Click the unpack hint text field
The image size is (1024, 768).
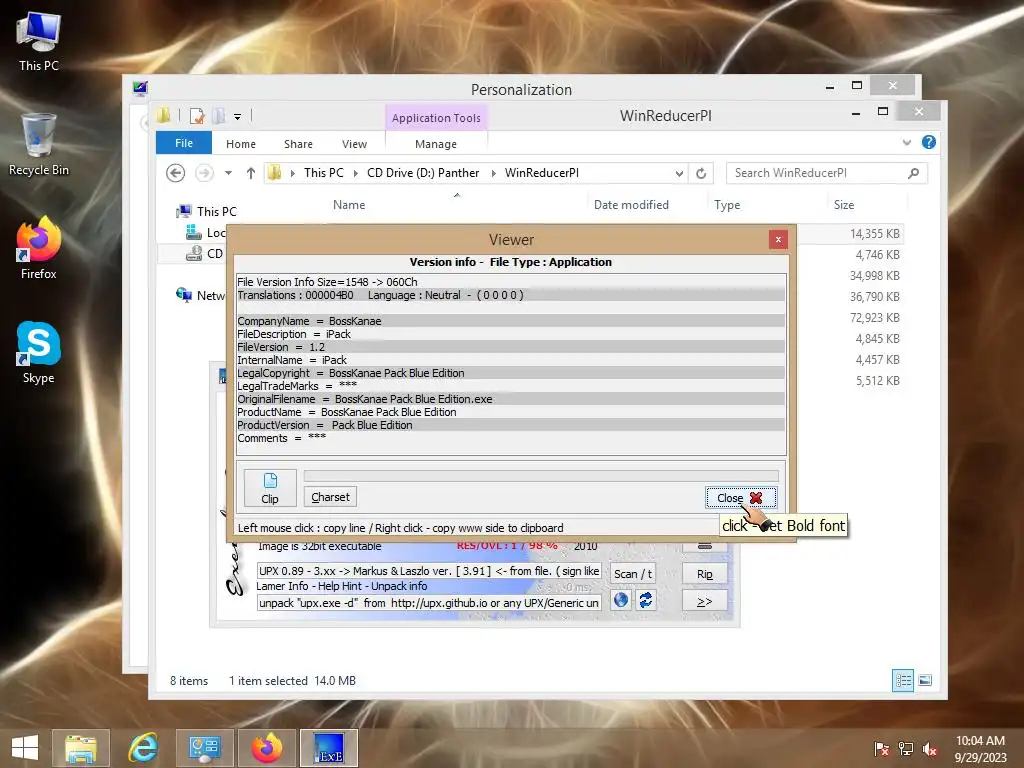[429, 603]
